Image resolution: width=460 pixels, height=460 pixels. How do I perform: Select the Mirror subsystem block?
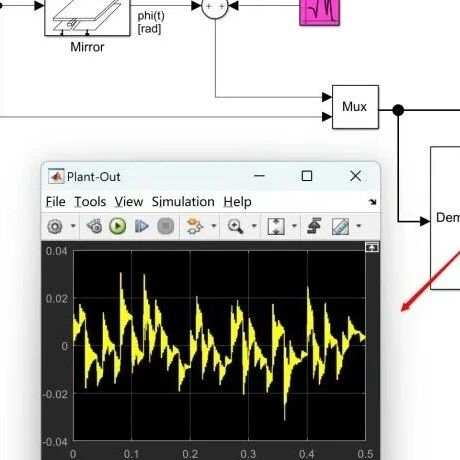pos(87,17)
